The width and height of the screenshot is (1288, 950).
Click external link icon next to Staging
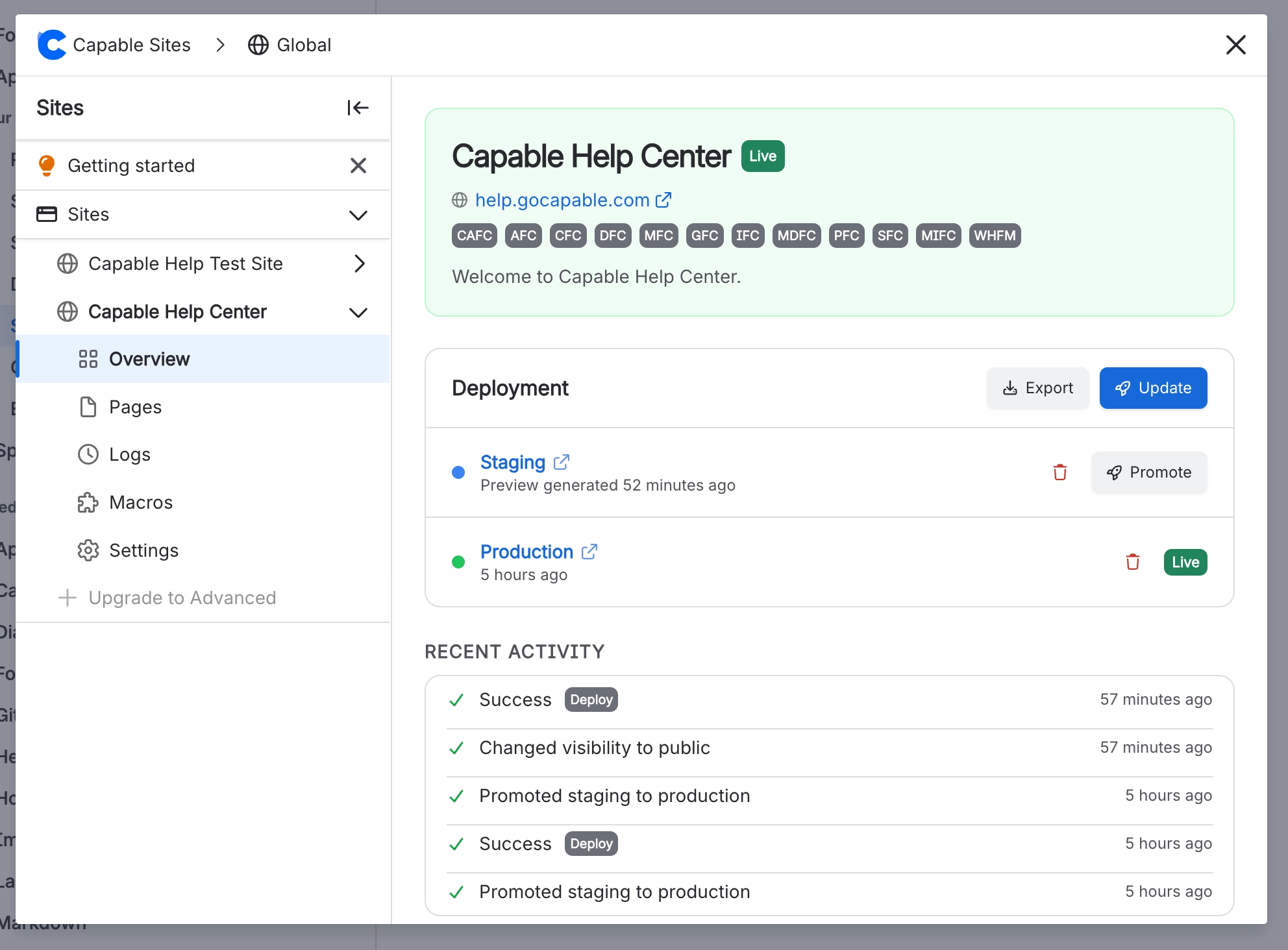[562, 462]
